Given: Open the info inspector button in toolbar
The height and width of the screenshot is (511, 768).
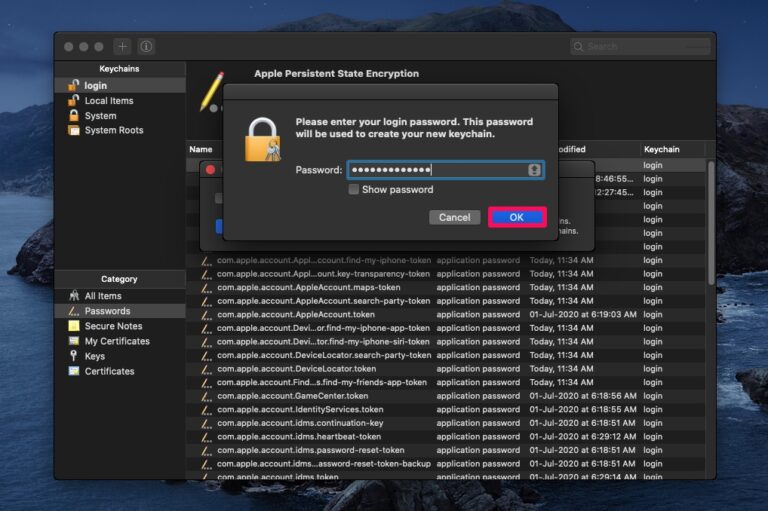Looking at the screenshot, I should click(146, 47).
